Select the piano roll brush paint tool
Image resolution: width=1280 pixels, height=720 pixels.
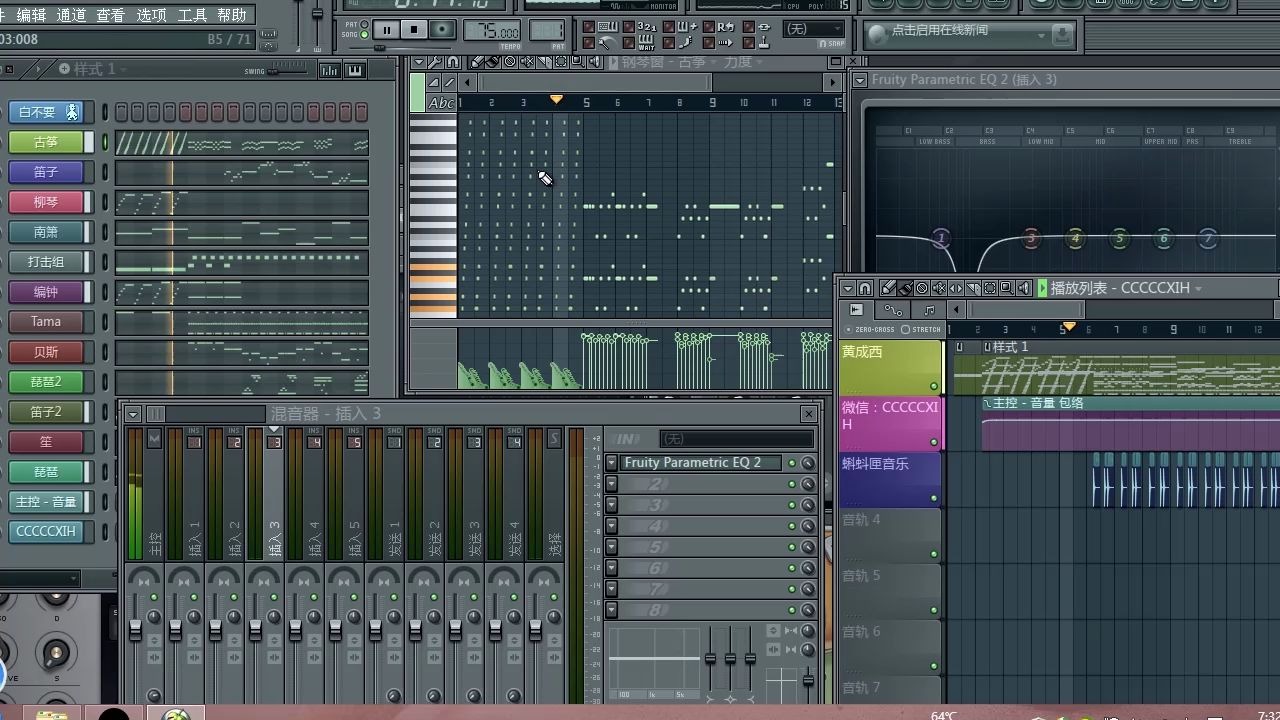494,62
